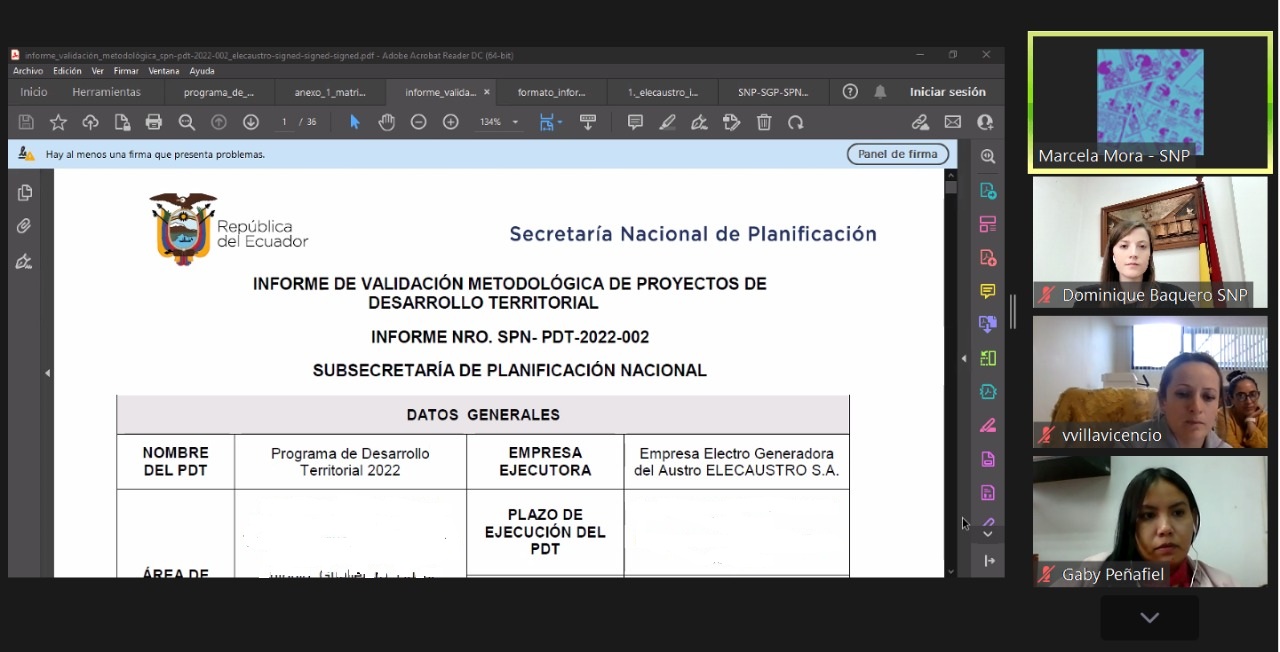The width and height of the screenshot is (1280, 652).
Task: Bookmark file with the star icon
Action: [x=58, y=122]
